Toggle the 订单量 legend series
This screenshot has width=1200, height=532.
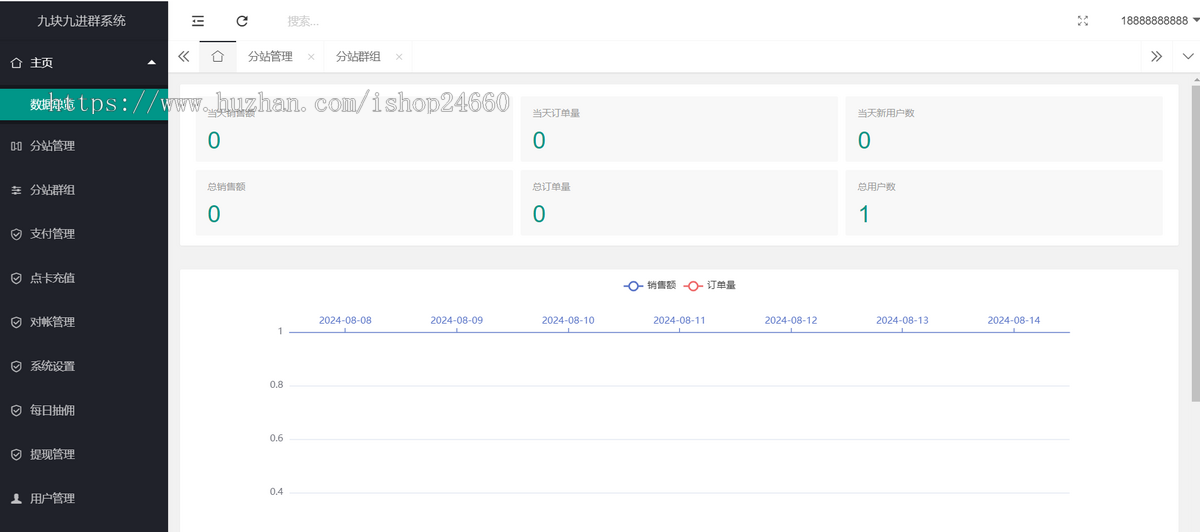point(709,285)
